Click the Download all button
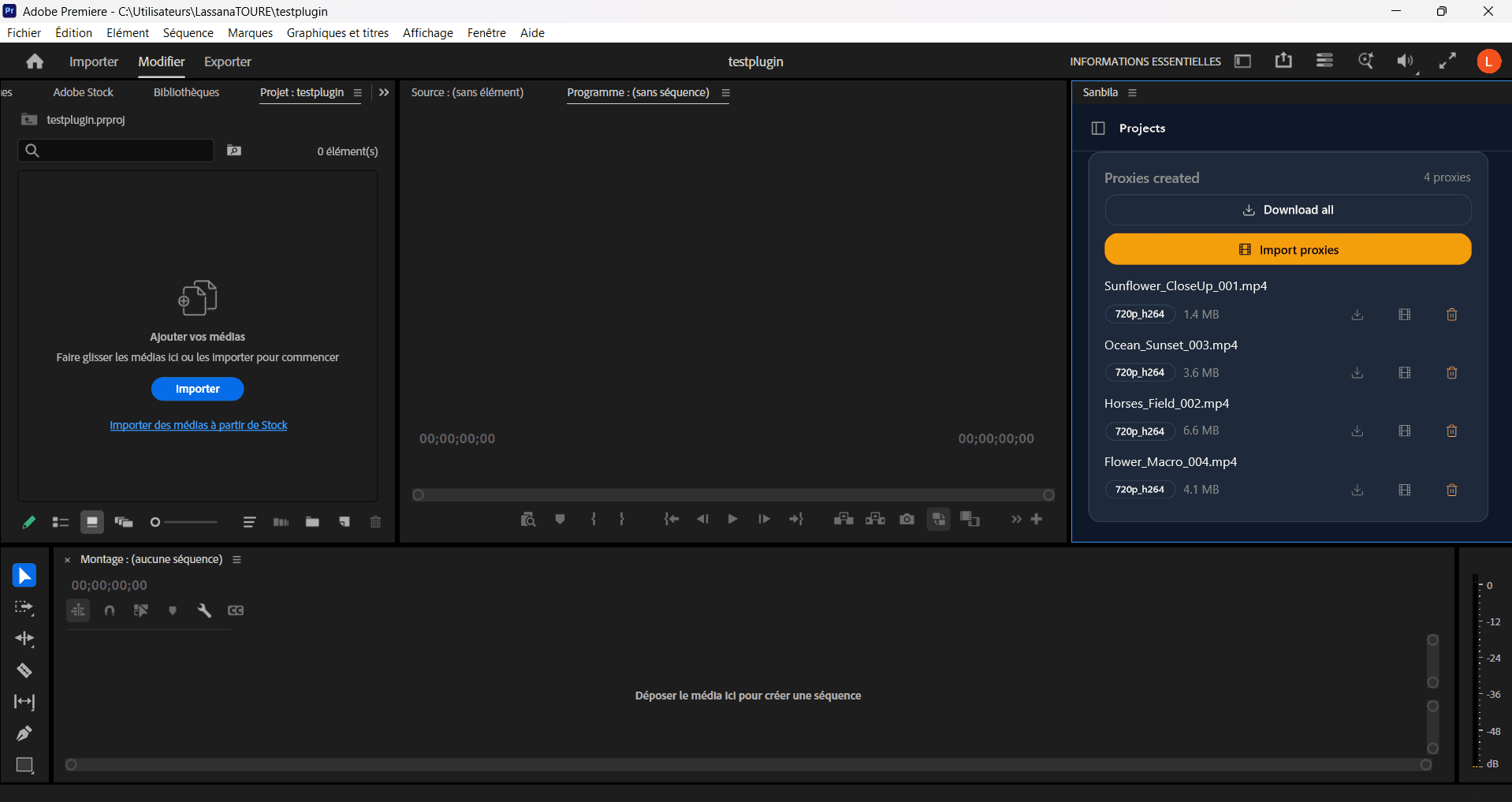The height and width of the screenshot is (802, 1512). [x=1288, y=210]
